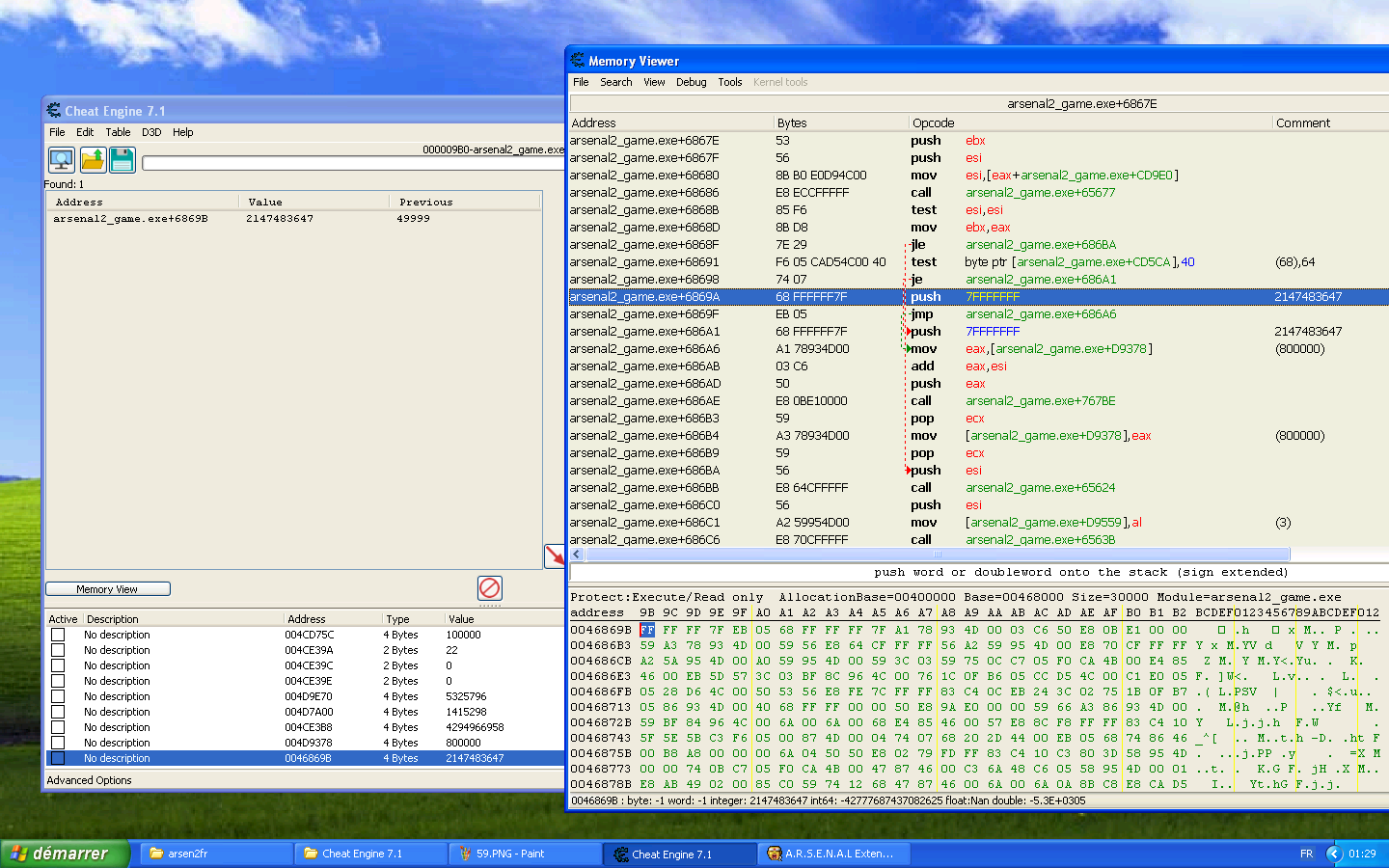Click the scan progress bar
Image resolution: width=1389 pixels, height=868 pixels.
pyautogui.click(x=353, y=163)
